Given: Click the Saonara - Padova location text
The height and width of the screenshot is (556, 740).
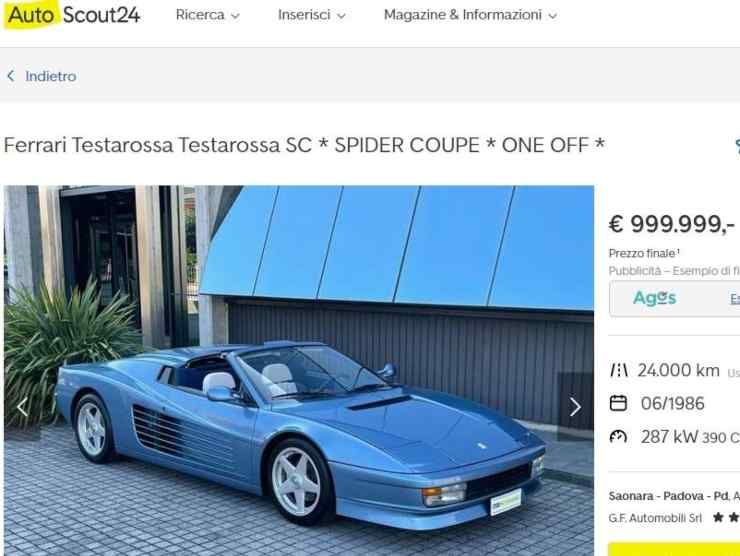Looking at the screenshot, I should point(668,496).
